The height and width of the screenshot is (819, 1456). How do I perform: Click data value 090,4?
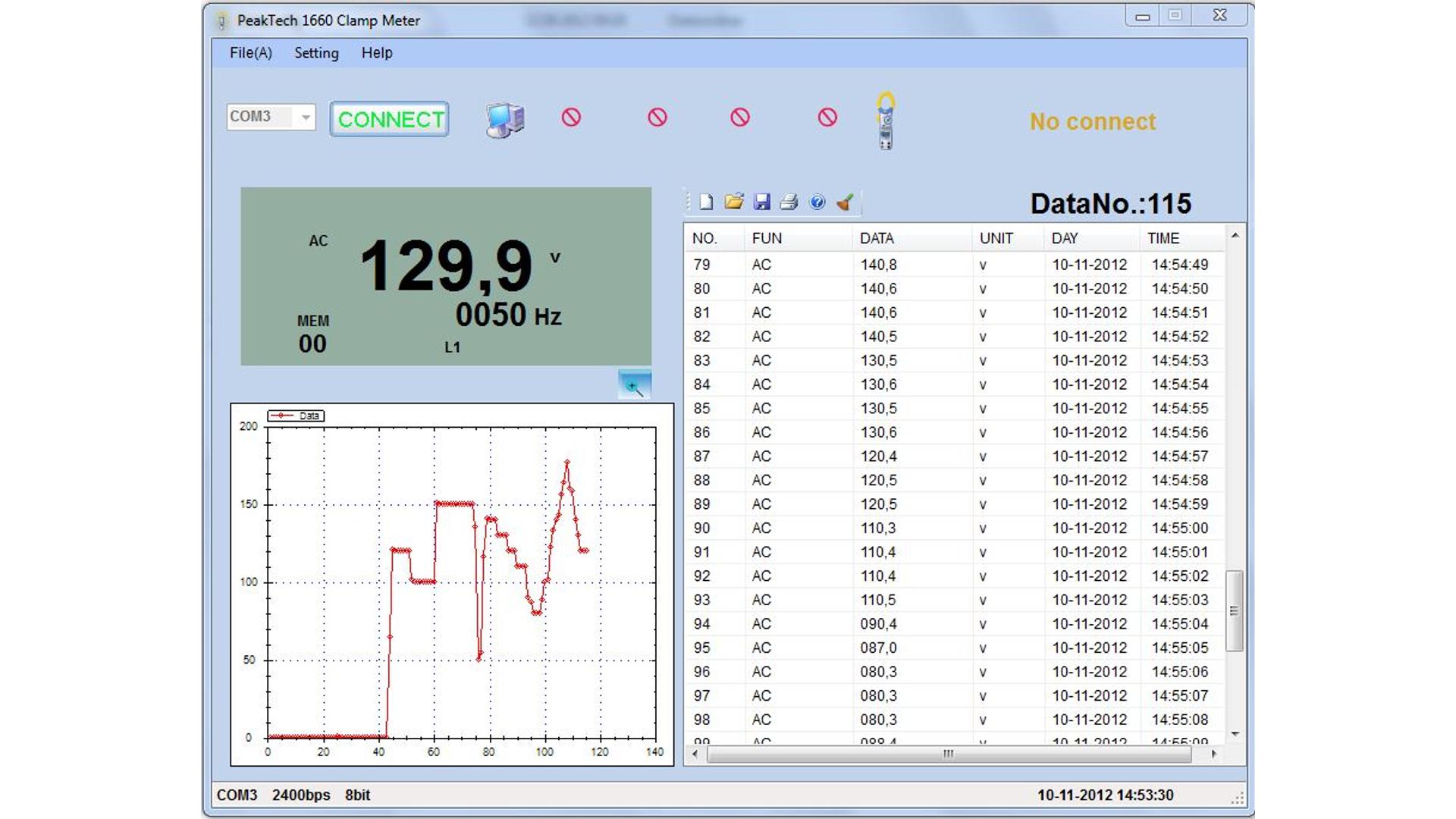tap(878, 624)
